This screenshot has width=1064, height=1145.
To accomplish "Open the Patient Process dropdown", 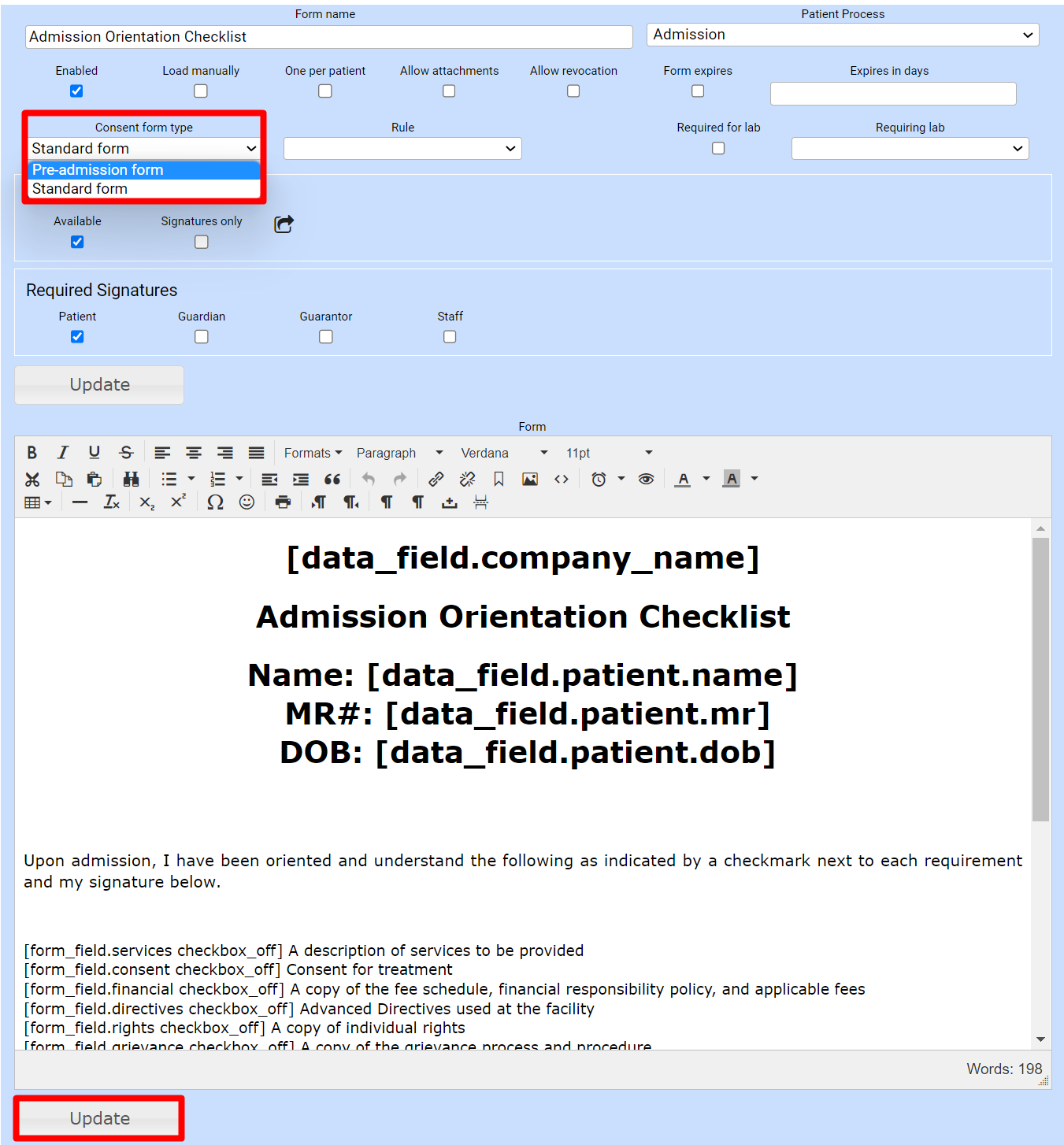I will coord(842,35).
